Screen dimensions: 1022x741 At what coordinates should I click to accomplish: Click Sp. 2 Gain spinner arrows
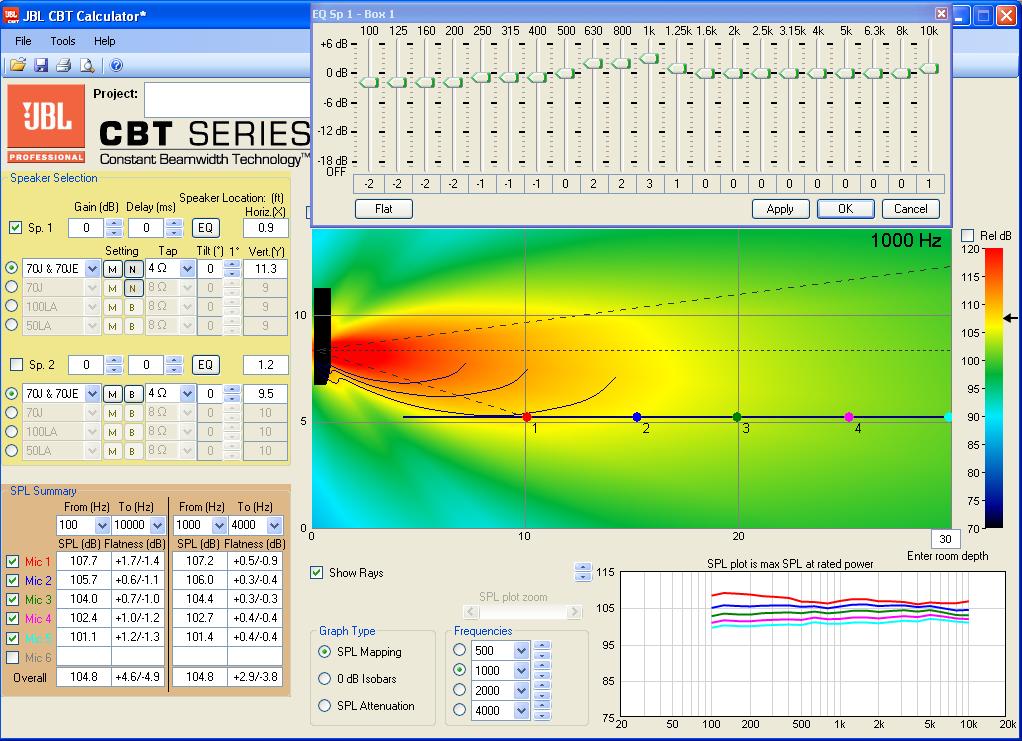click(x=114, y=365)
